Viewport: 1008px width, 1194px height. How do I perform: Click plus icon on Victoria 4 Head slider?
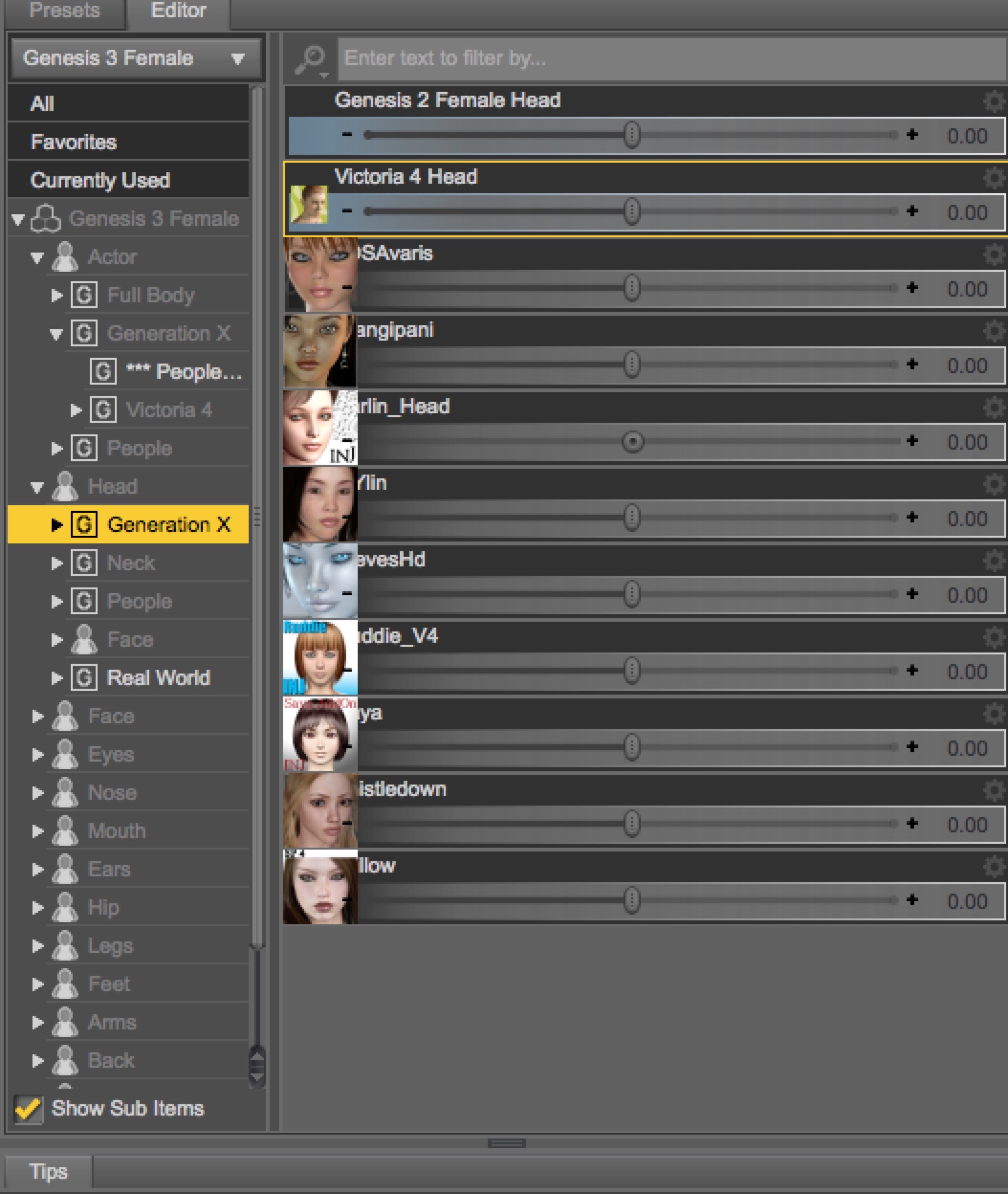912,211
